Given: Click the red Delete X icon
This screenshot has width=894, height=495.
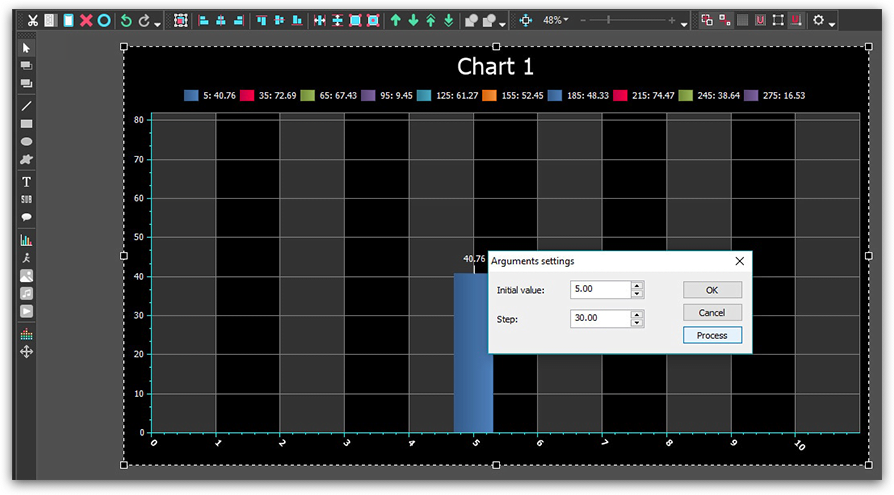Looking at the screenshot, I should coord(86,21).
